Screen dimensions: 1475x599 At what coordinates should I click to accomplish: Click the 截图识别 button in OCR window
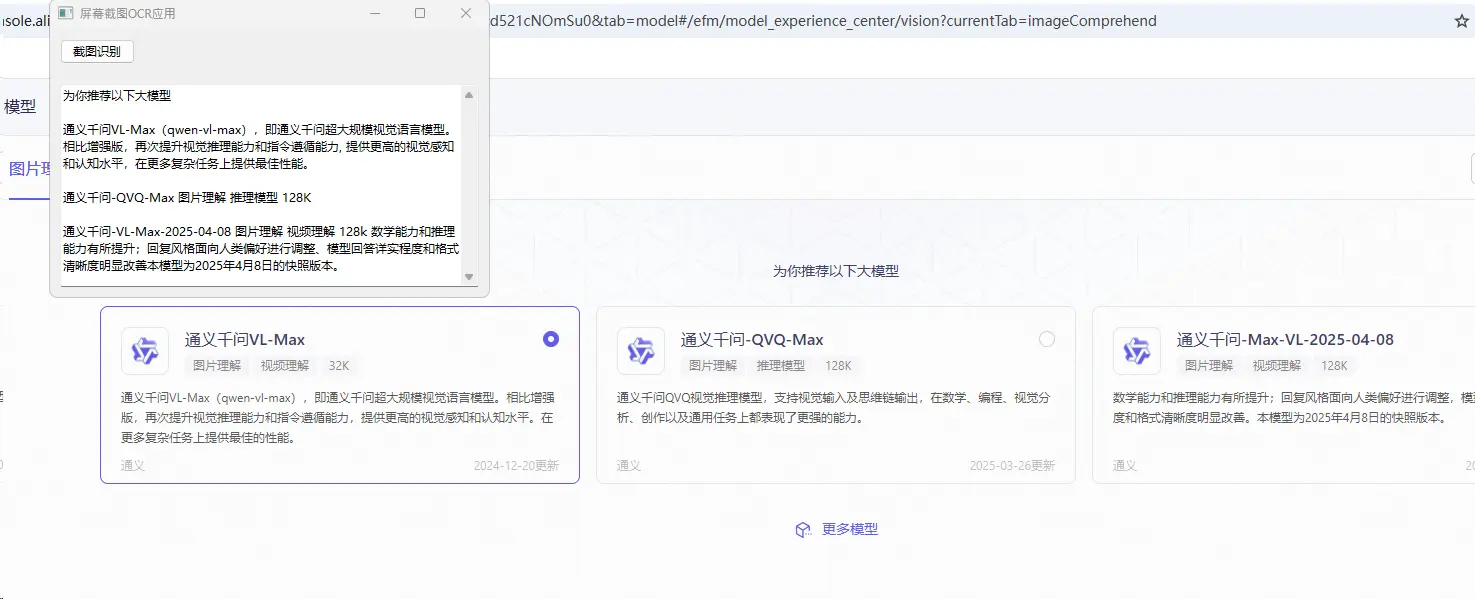(97, 52)
